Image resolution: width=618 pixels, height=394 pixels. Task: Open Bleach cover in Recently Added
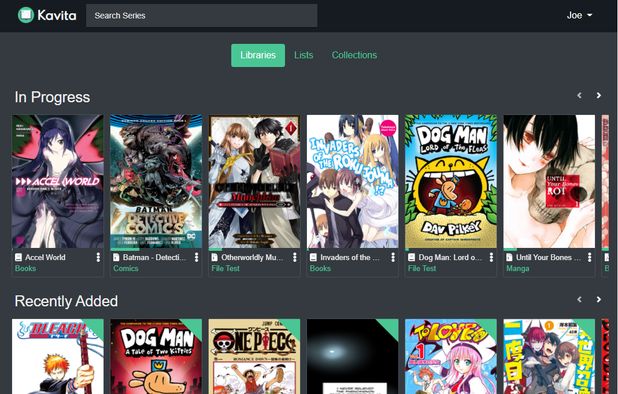[x=58, y=357]
